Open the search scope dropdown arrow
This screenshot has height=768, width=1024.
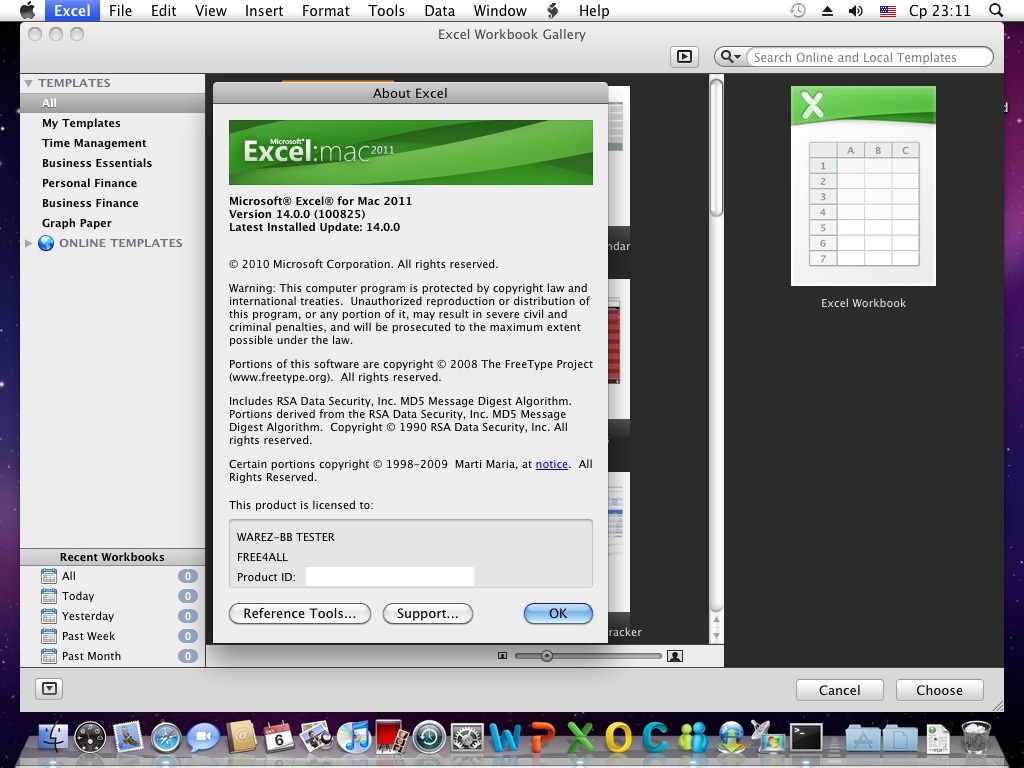point(731,57)
